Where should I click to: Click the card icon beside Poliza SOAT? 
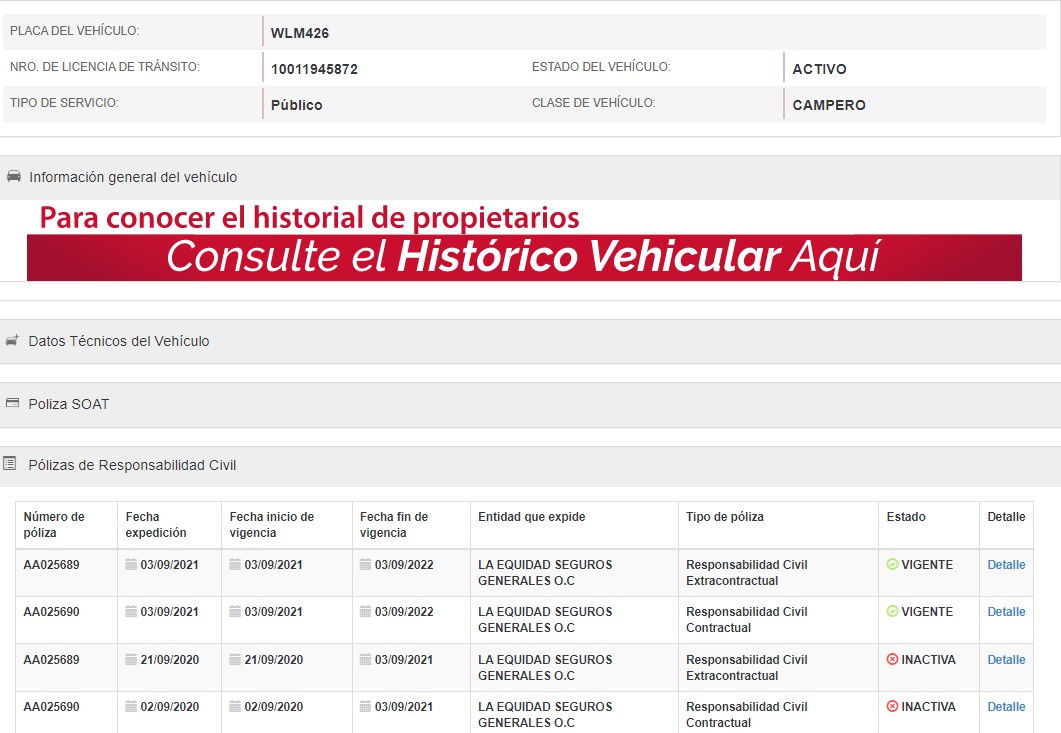point(12,404)
